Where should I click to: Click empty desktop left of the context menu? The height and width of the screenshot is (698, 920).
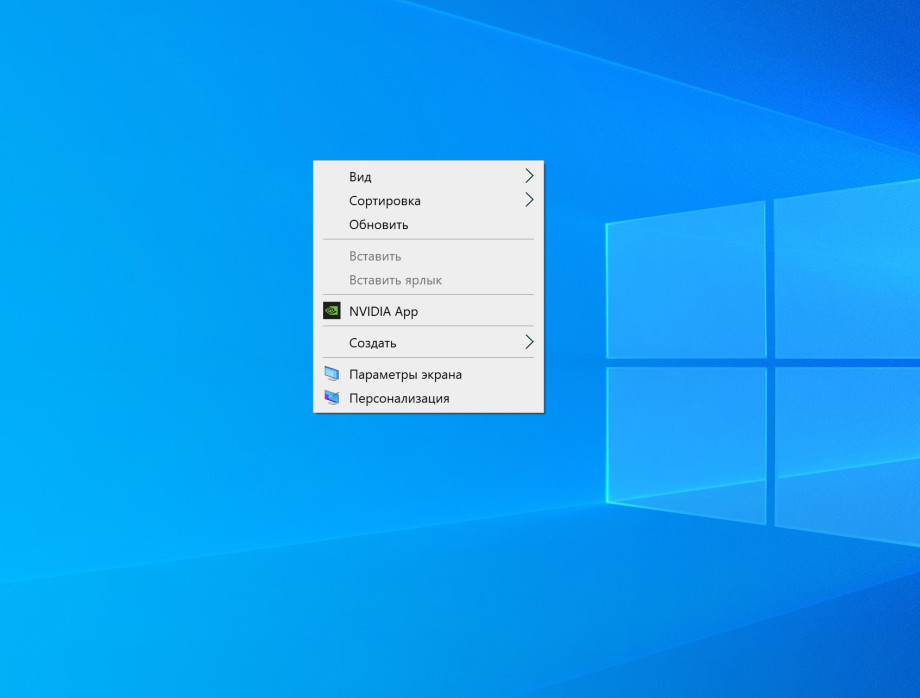[x=150, y=300]
